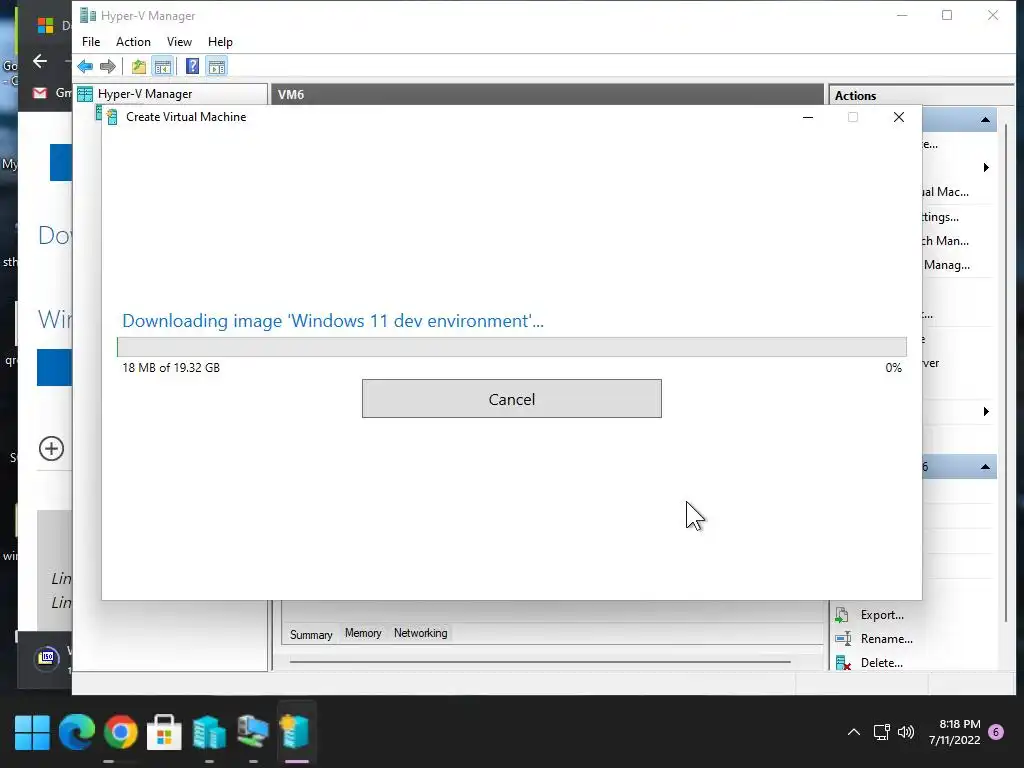
Task: Click the '18 MB of 19.32 GB' status text
Action: pos(171,368)
